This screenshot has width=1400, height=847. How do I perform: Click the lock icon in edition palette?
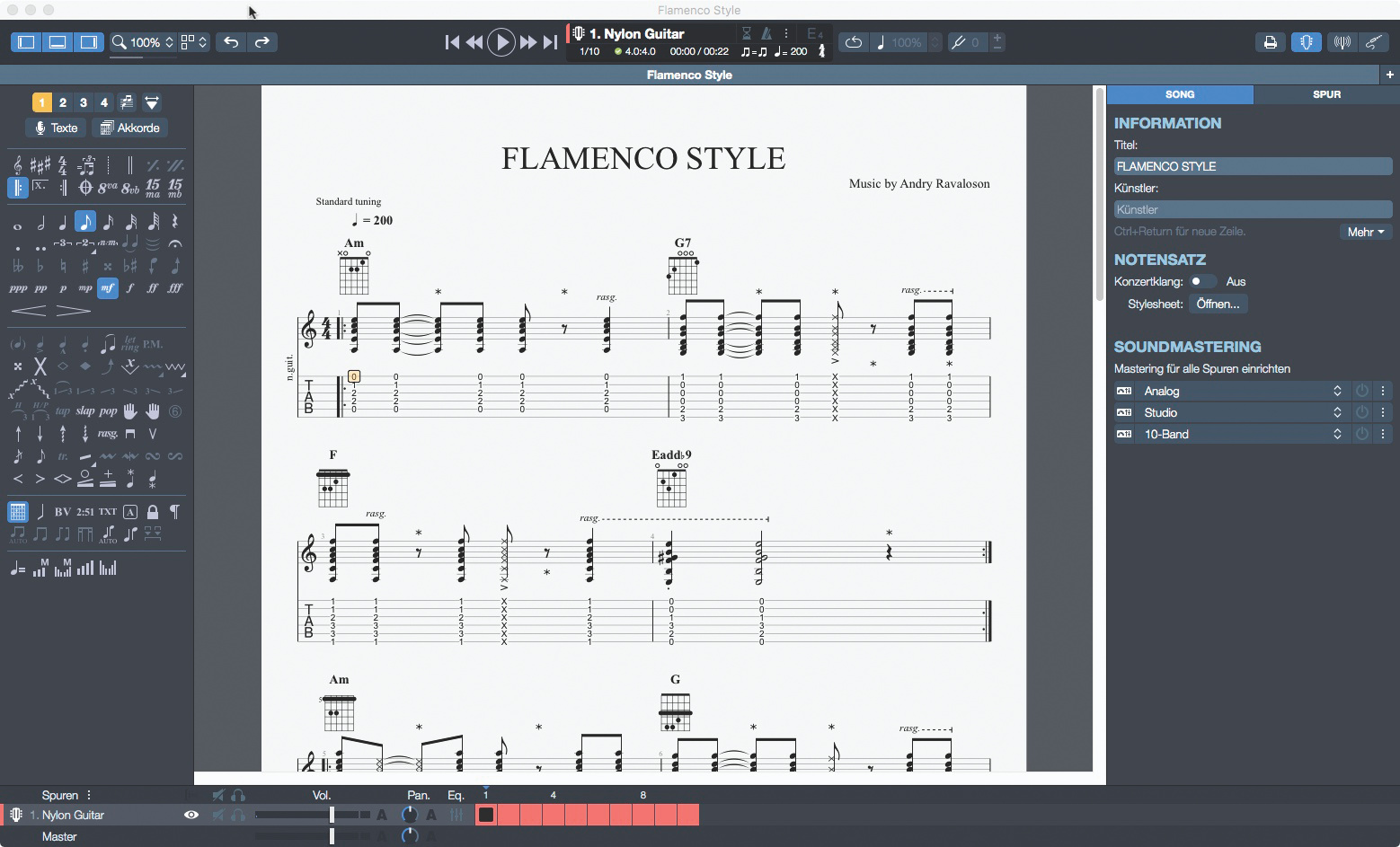tap(153, 512)
